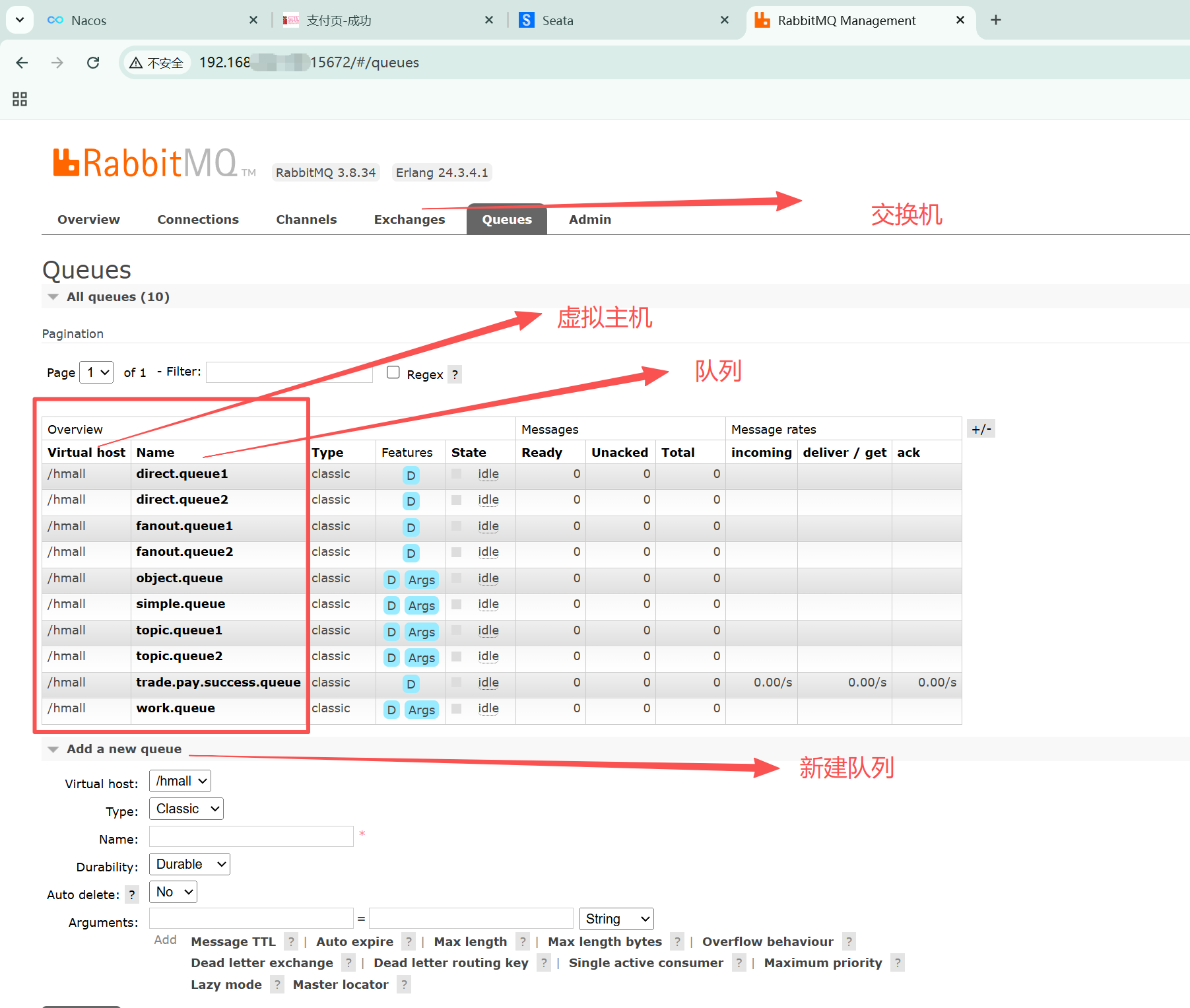Open Dead letter routing key help

pos(544,962)
